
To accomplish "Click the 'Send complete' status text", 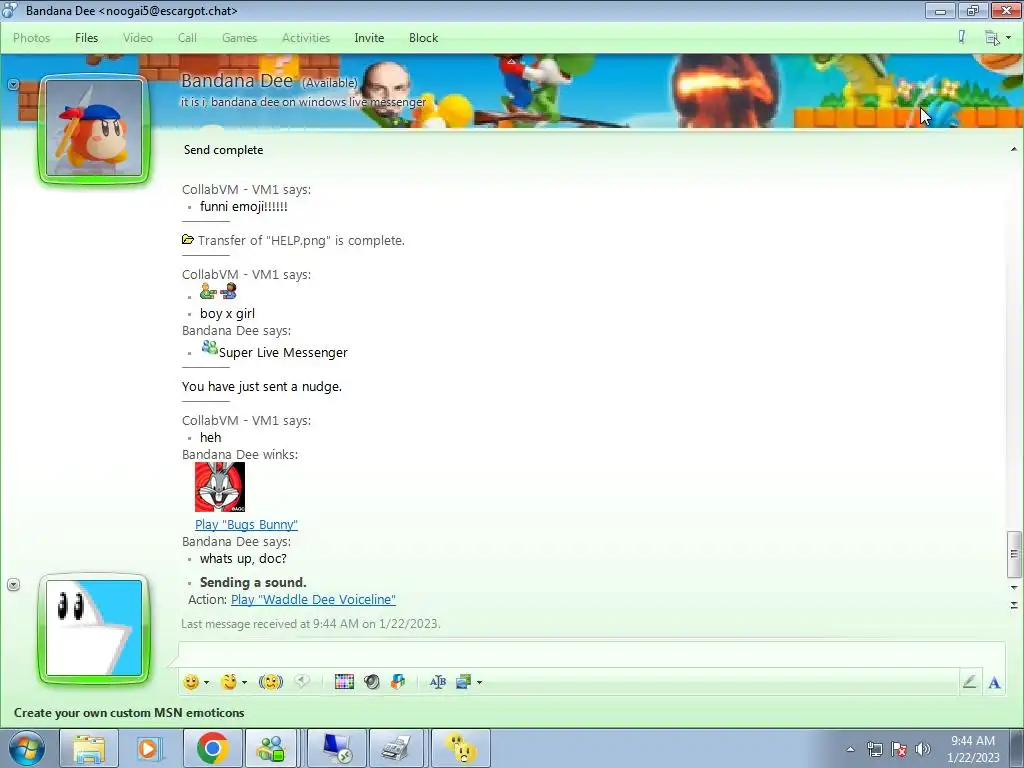I will 223,150.
